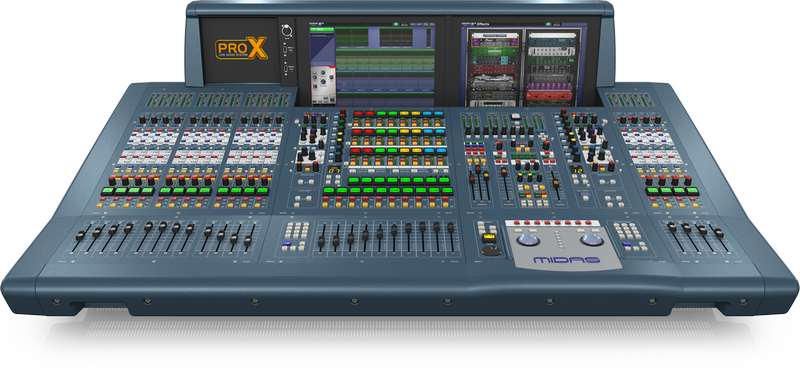Select the orange unit in the right effects rack
The image size is (800, 376).
pyautogui.click(x=550, y=95)
